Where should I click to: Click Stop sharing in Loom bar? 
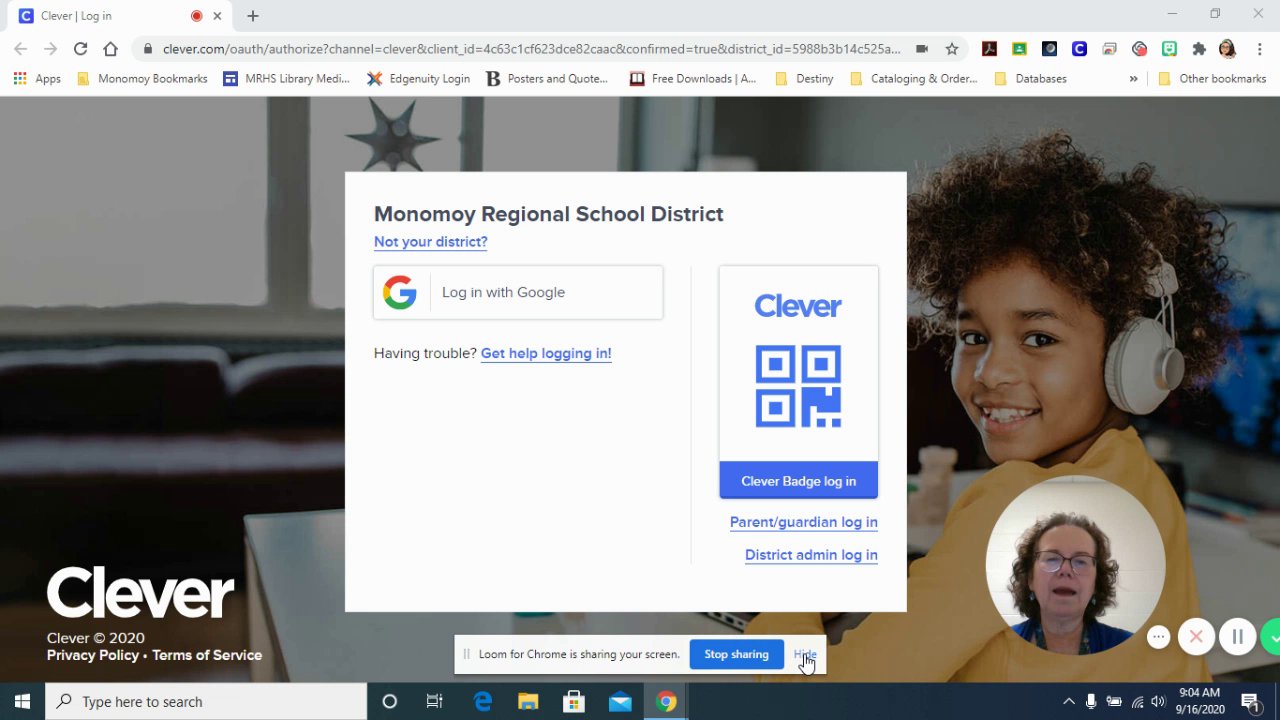736,654
